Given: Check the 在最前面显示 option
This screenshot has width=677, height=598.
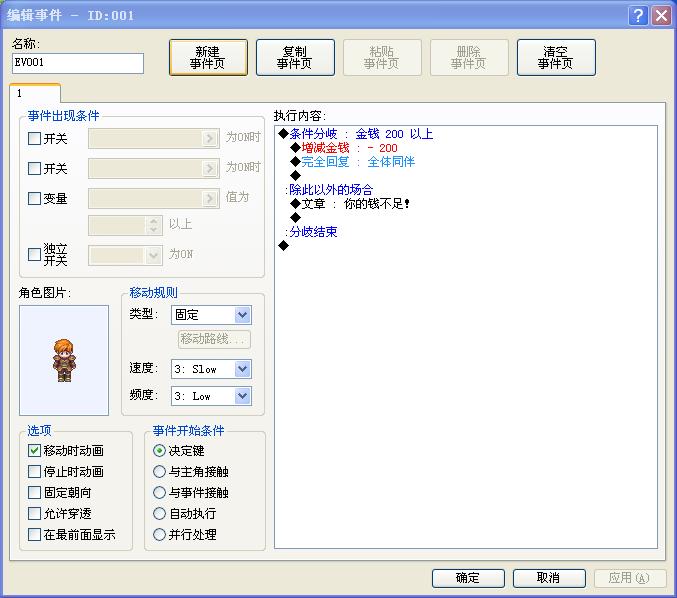Looking at the screenshot, I should pyautogui.click(x=34, y=535).
